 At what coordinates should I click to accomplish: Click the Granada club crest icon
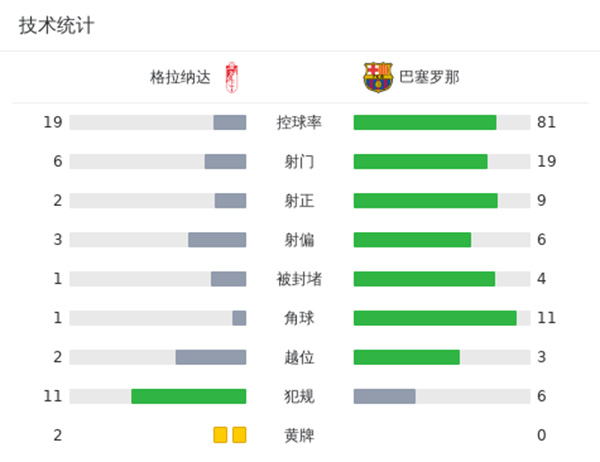pos(232,76)
